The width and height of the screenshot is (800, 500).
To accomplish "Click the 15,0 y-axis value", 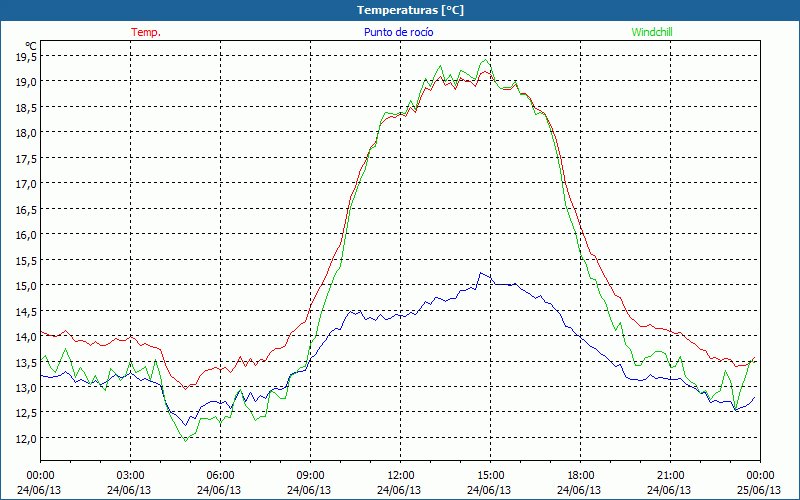I will (26, 286).
